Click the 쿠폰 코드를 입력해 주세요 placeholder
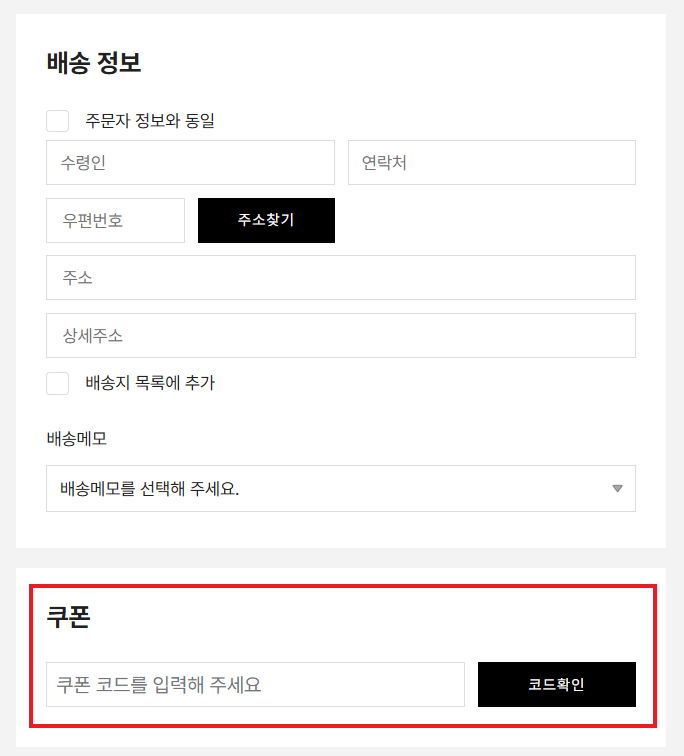The image size is (684, 756). click(x=159, y=685)
